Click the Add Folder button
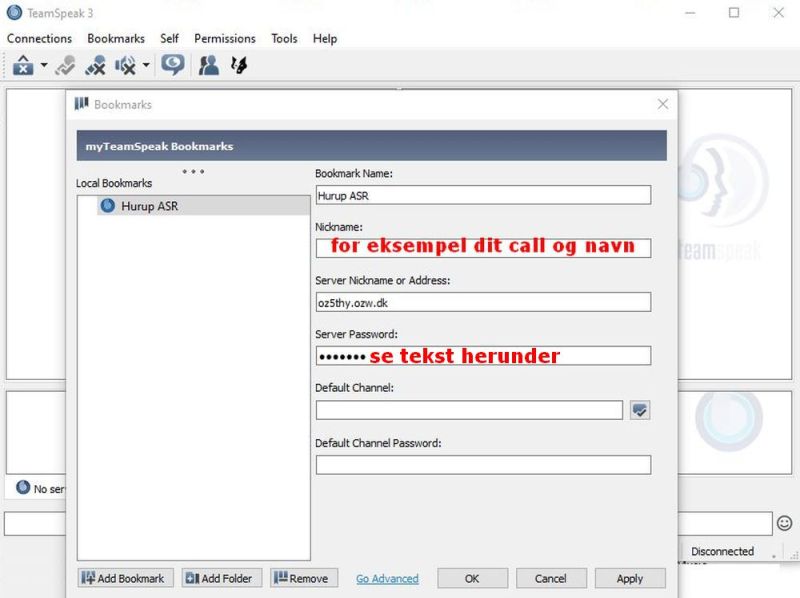The image size is (800, 598). coord(221,578)
